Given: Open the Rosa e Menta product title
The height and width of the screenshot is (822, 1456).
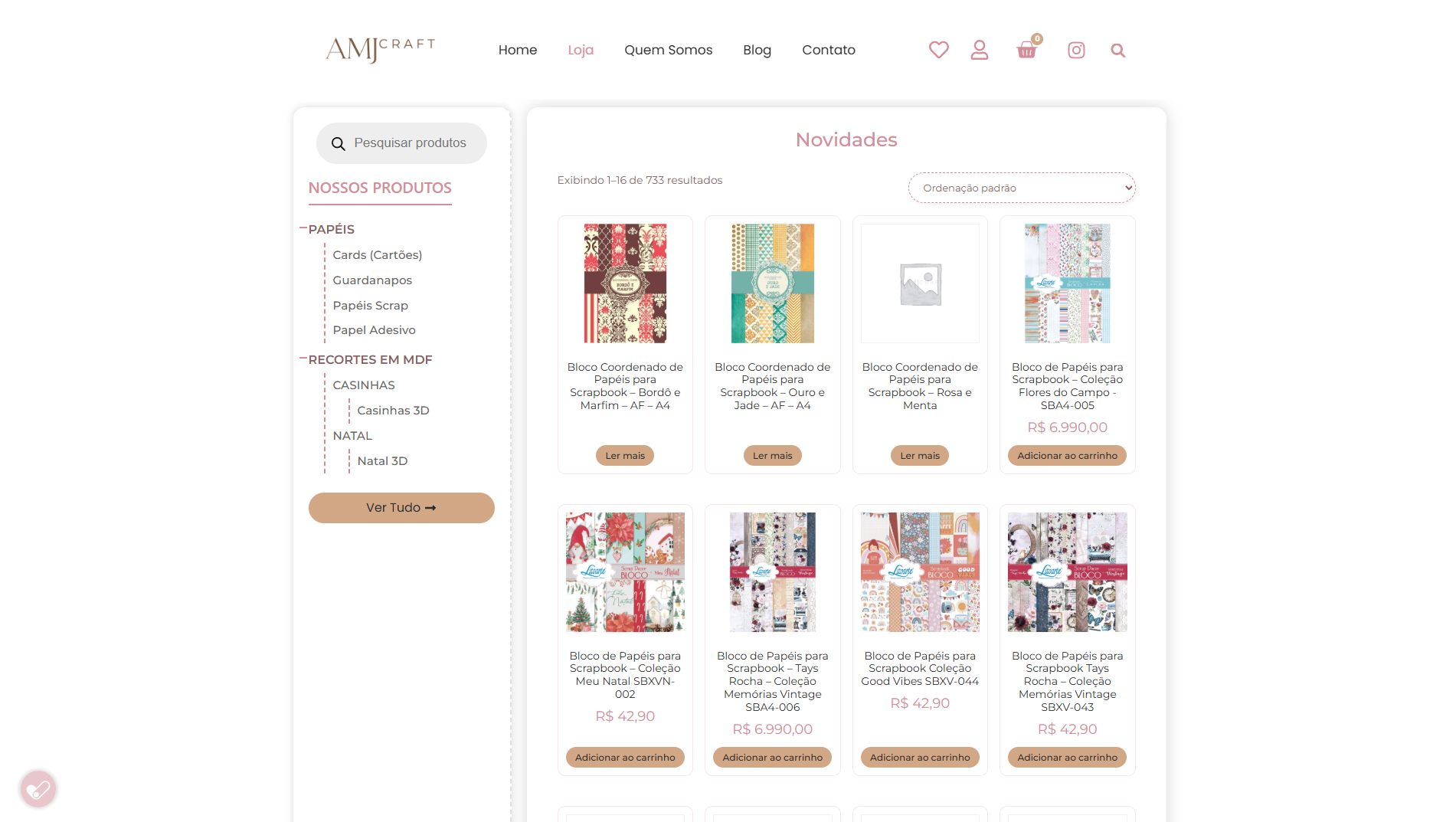Looking at the screenshot, I should coord(920,386).
